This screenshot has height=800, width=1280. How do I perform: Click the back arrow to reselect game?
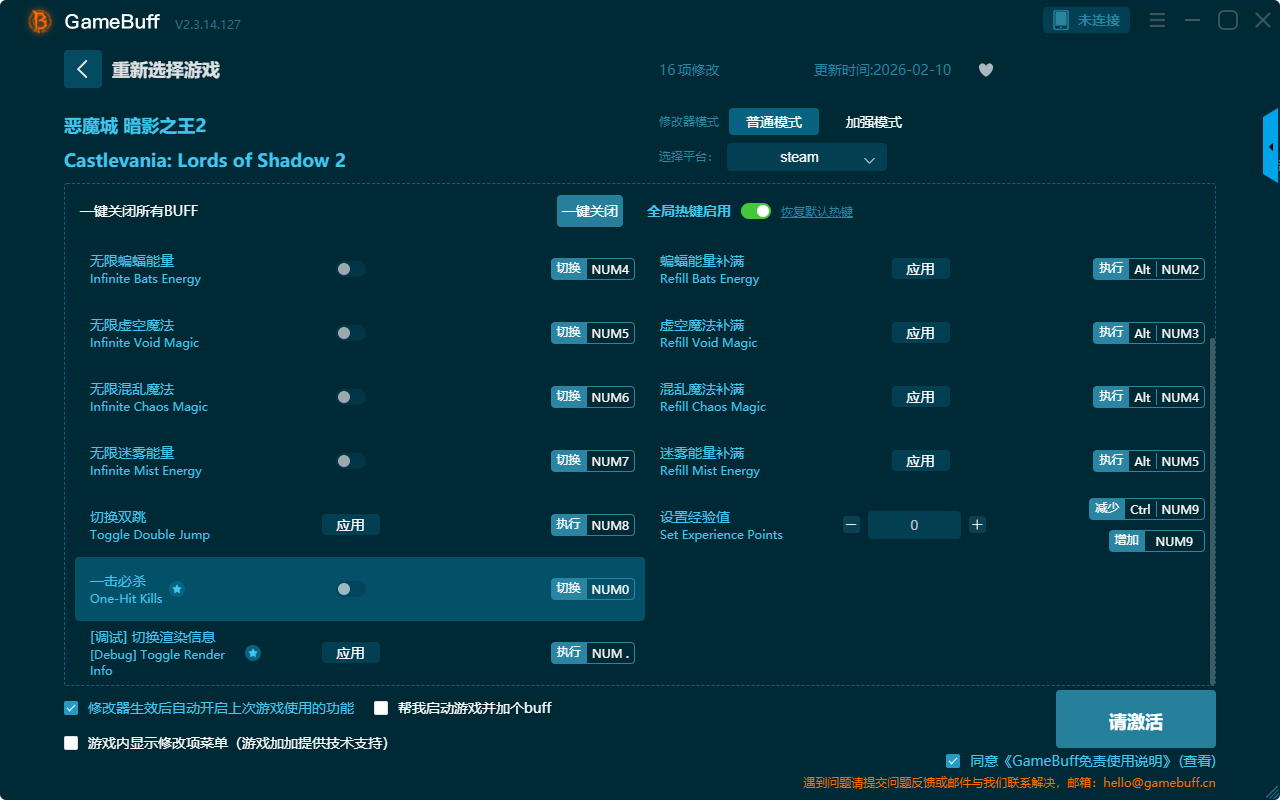coord(82,69)
